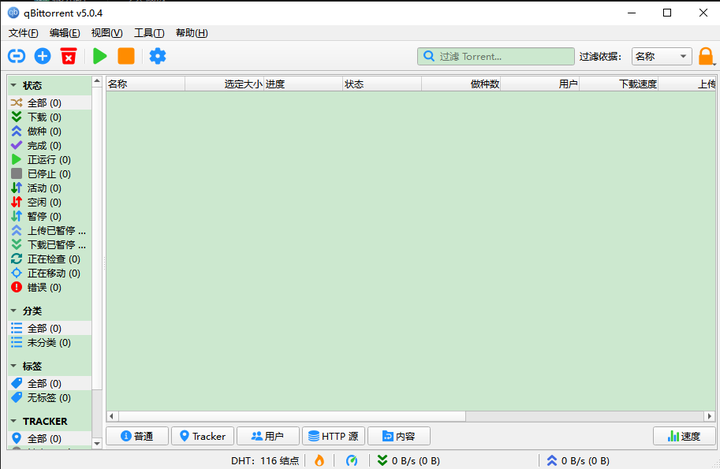Select 全部 (0) under 标签

[49, 383]
